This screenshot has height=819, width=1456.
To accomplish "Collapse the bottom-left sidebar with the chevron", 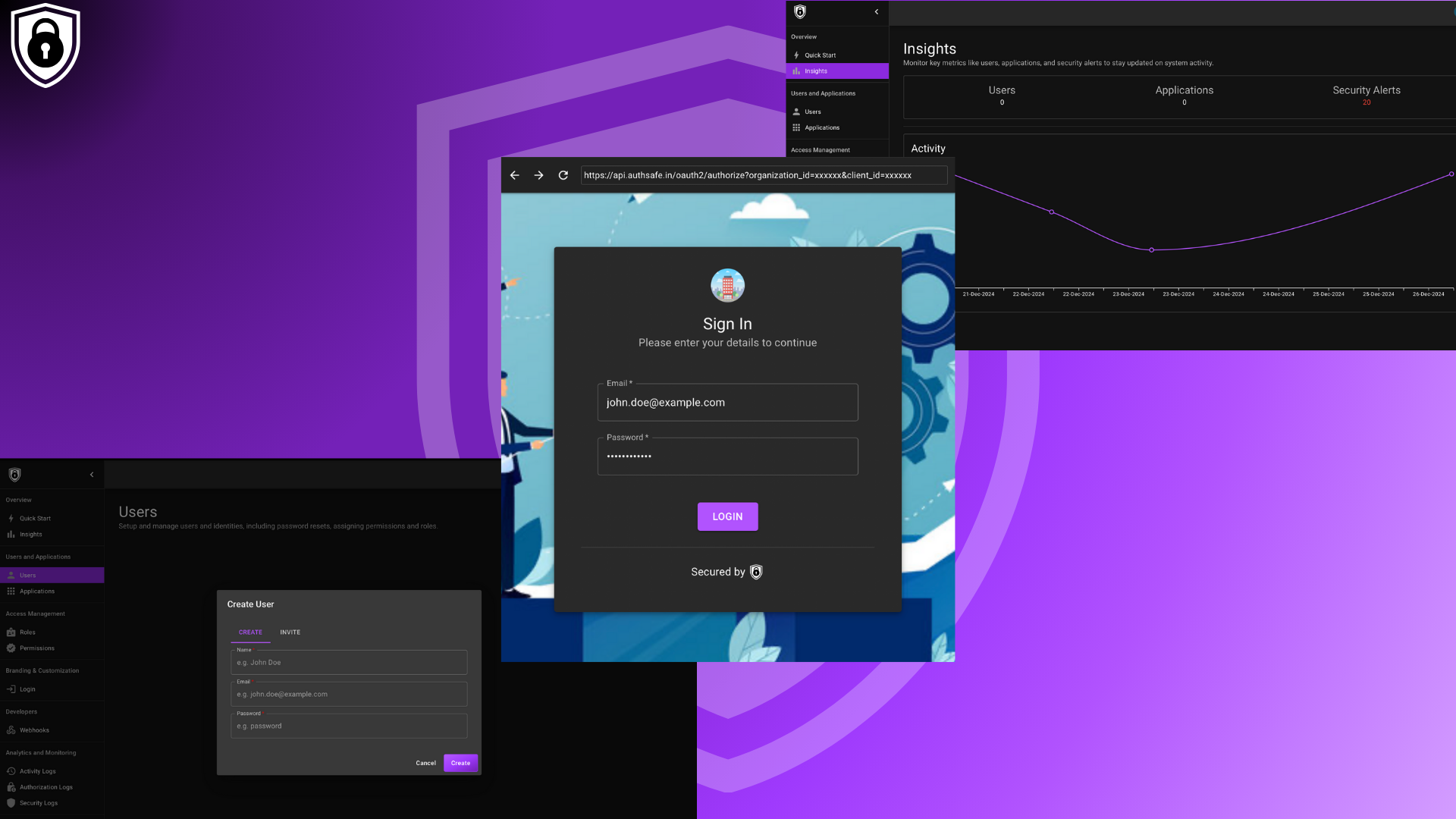I will coord(92,475).
